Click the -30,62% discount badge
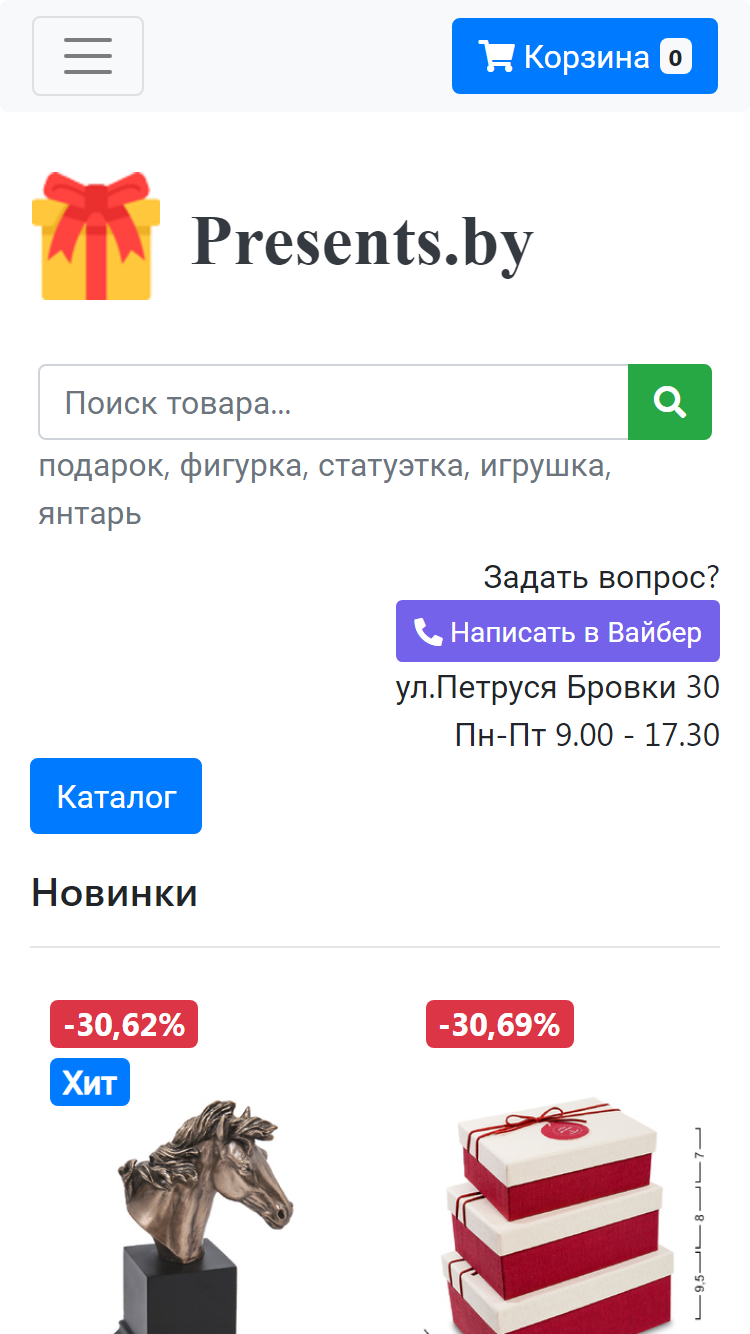The height and width of the screenshot is (1334, 750). [124, 1024]
